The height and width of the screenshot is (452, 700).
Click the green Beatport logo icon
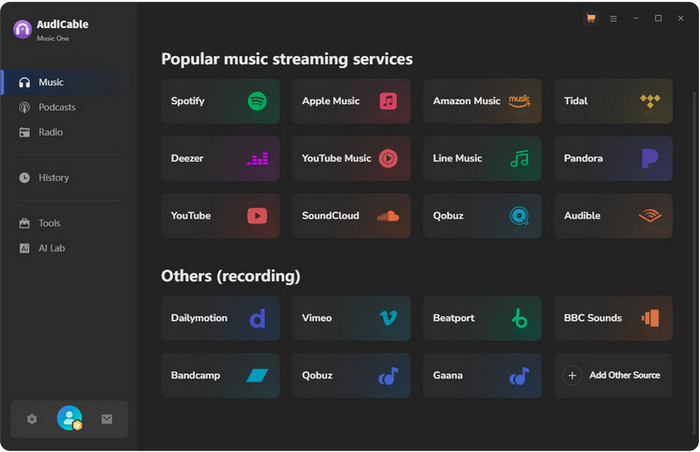click(x=519, y=318)
